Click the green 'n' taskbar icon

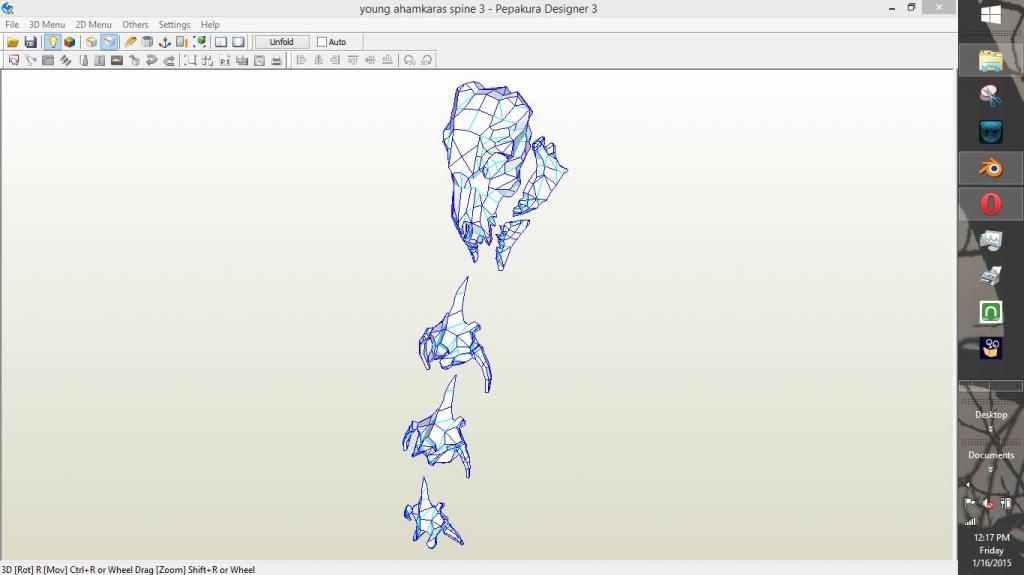click(991, 312)
